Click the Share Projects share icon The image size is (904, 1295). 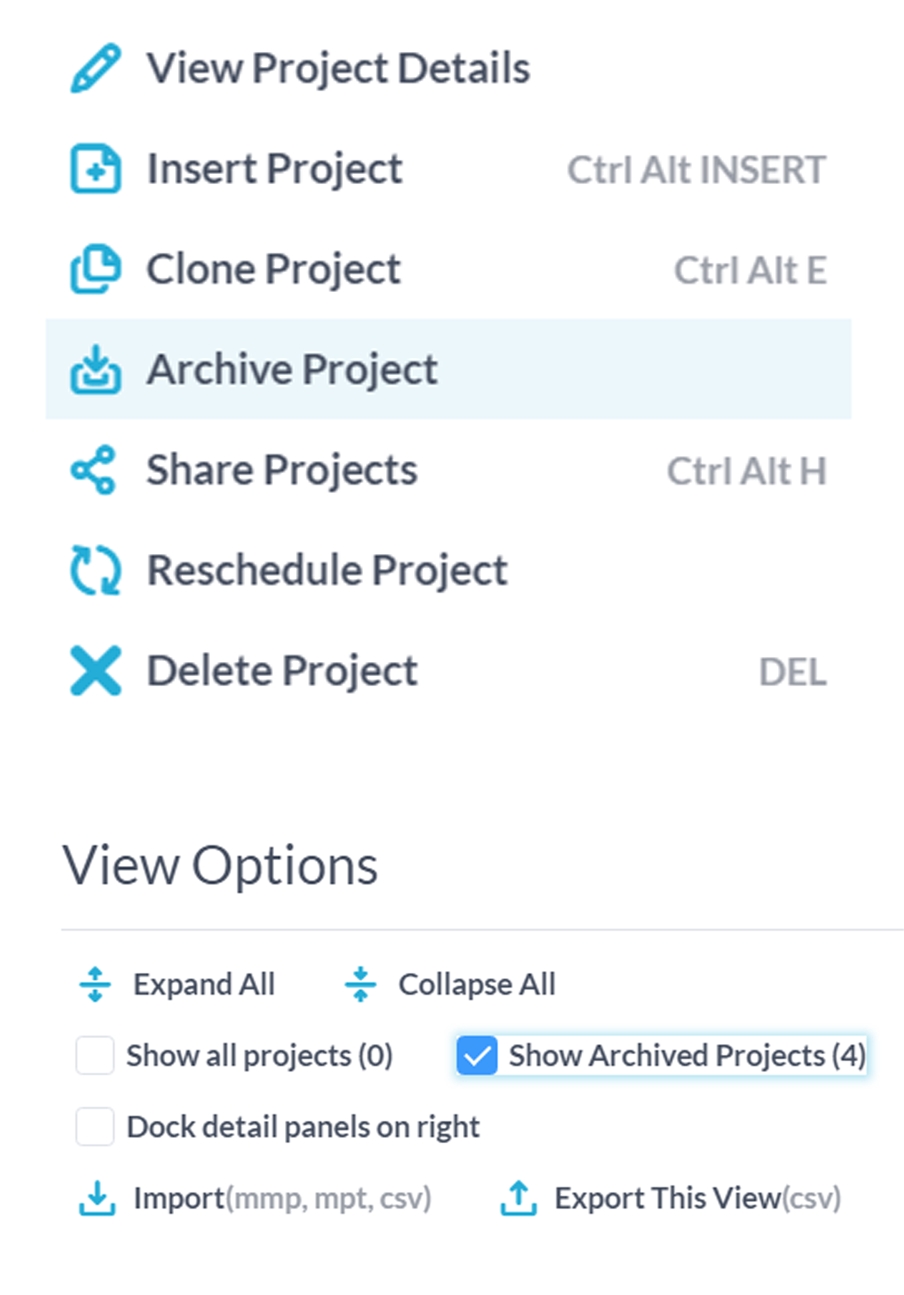94,470
